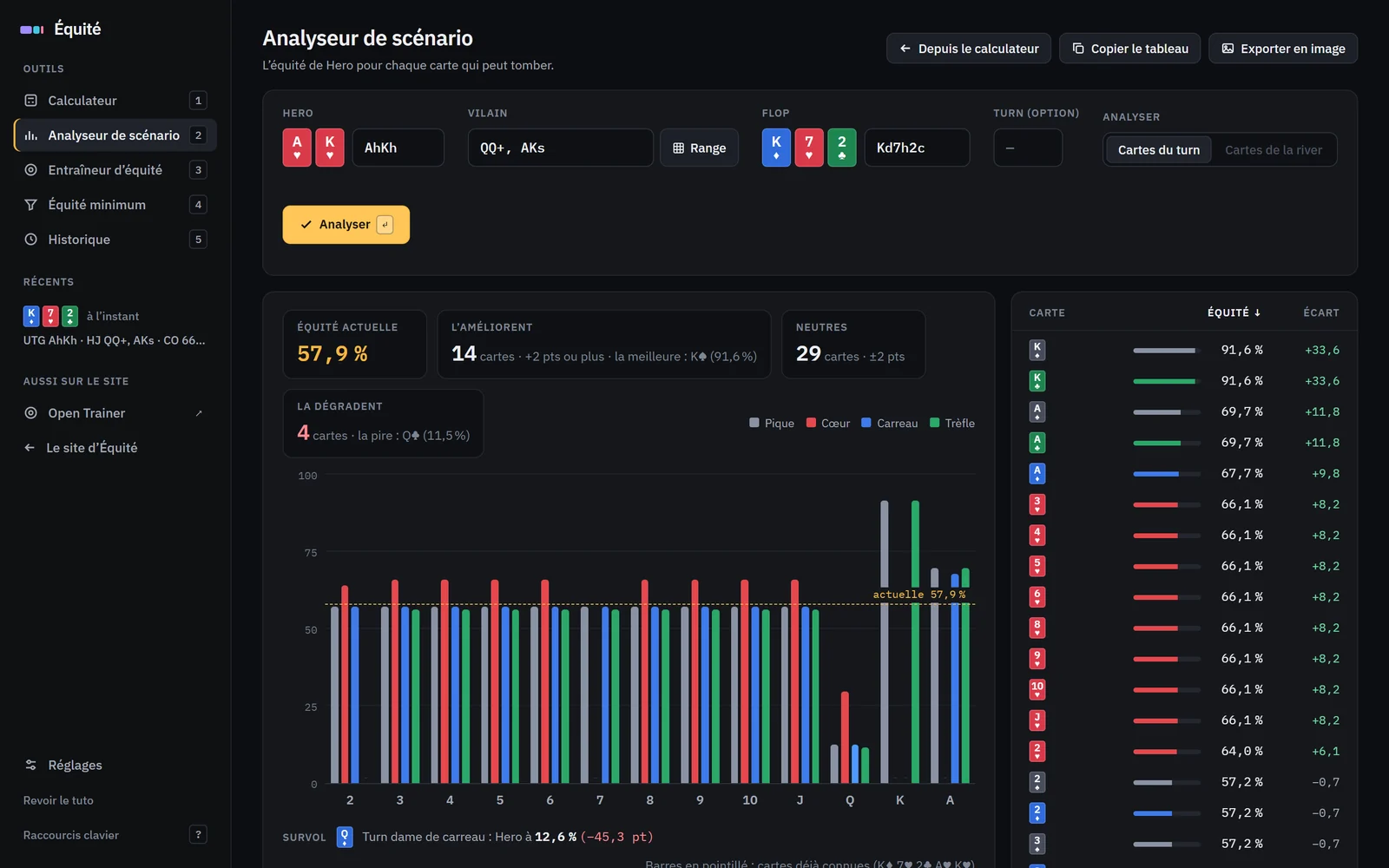Click the Vilain range input QQ+, AKs

[x=561, y=148]
